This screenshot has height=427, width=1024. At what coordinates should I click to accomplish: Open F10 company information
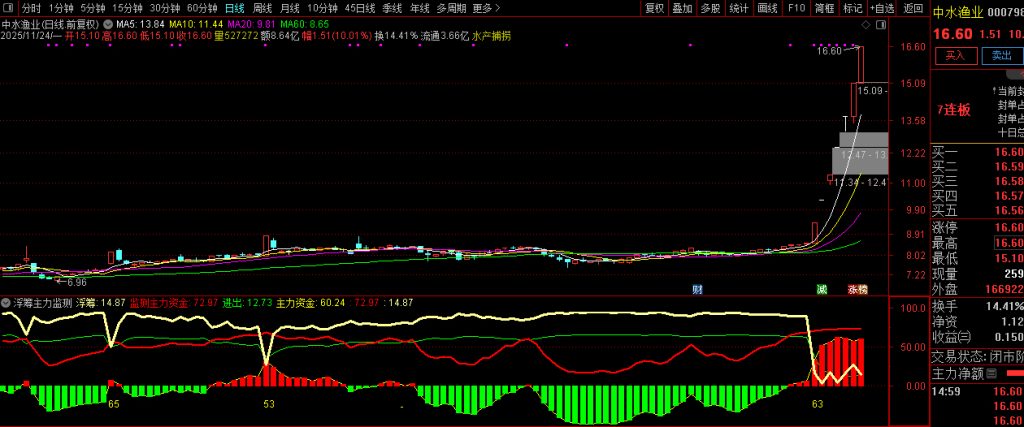pos(796,8)
